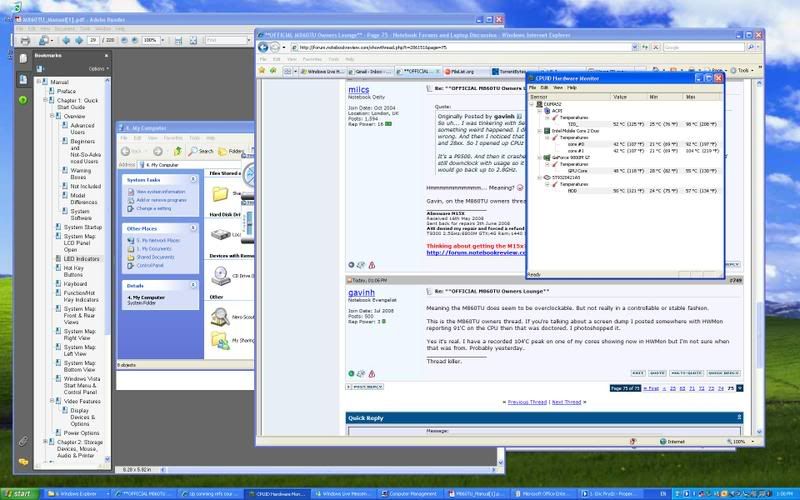Expand the Chapter 2 Storage Devices bookmark

[45, 442]
